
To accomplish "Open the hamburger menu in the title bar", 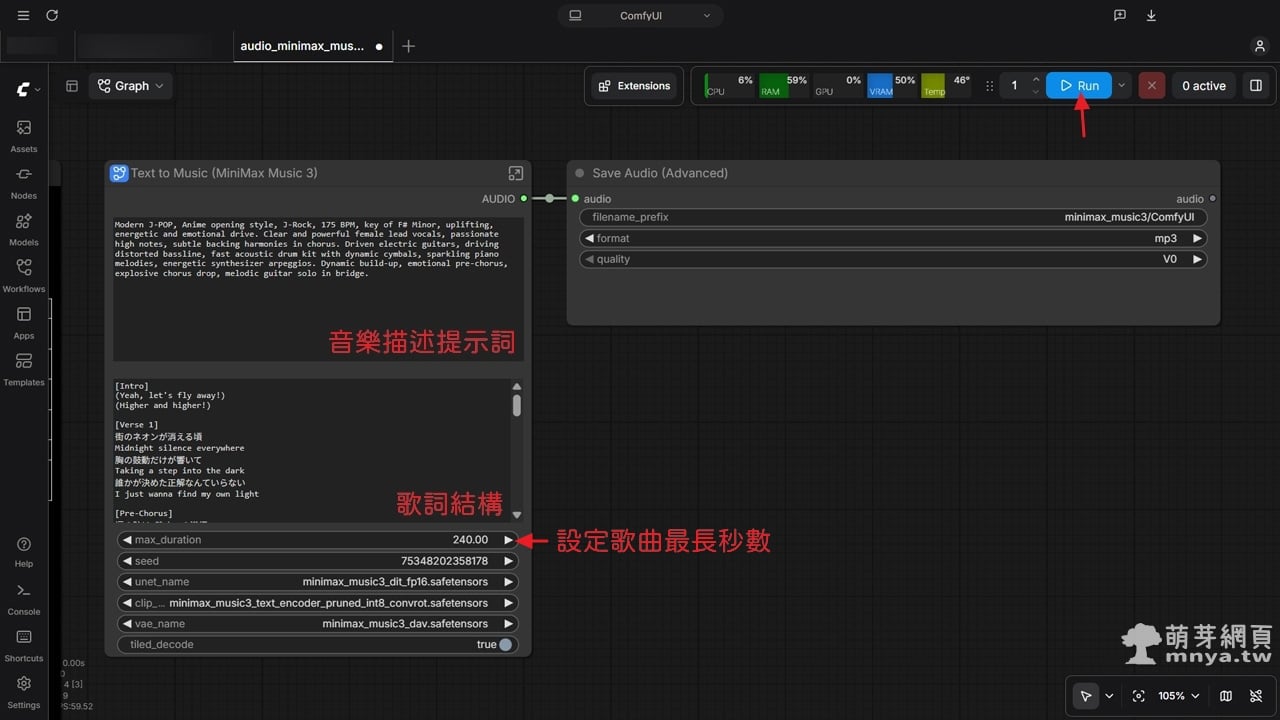I will point(24,16).
